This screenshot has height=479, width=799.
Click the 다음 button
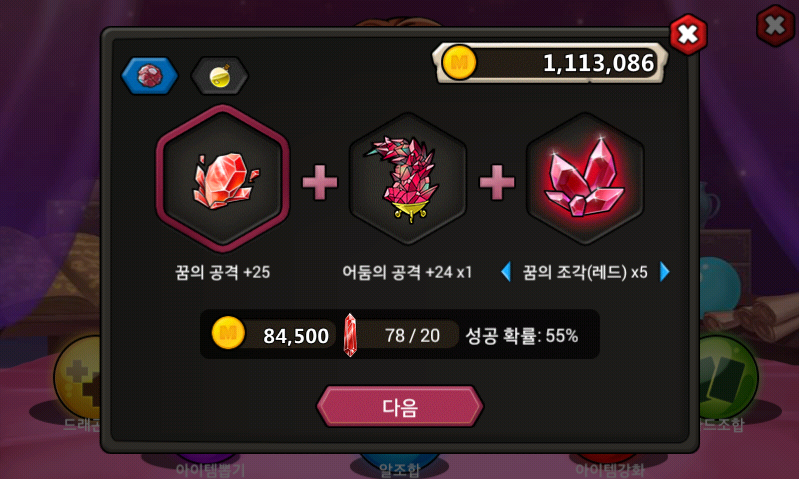pos(400,406)
